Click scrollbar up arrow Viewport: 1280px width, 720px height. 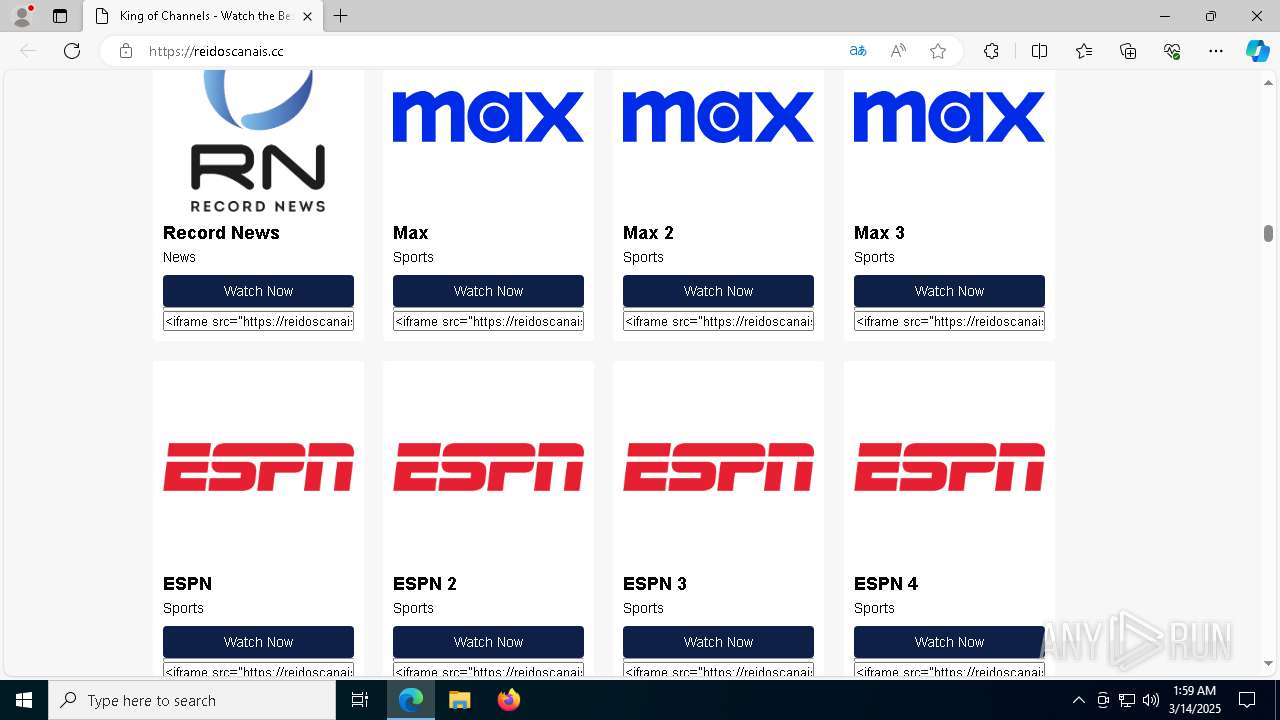click(1268, 82)
